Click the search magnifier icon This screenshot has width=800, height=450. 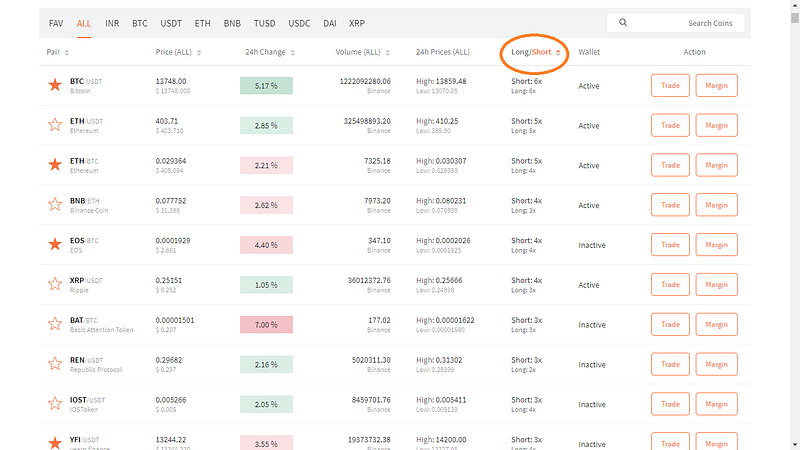click(x=623, y=22)
